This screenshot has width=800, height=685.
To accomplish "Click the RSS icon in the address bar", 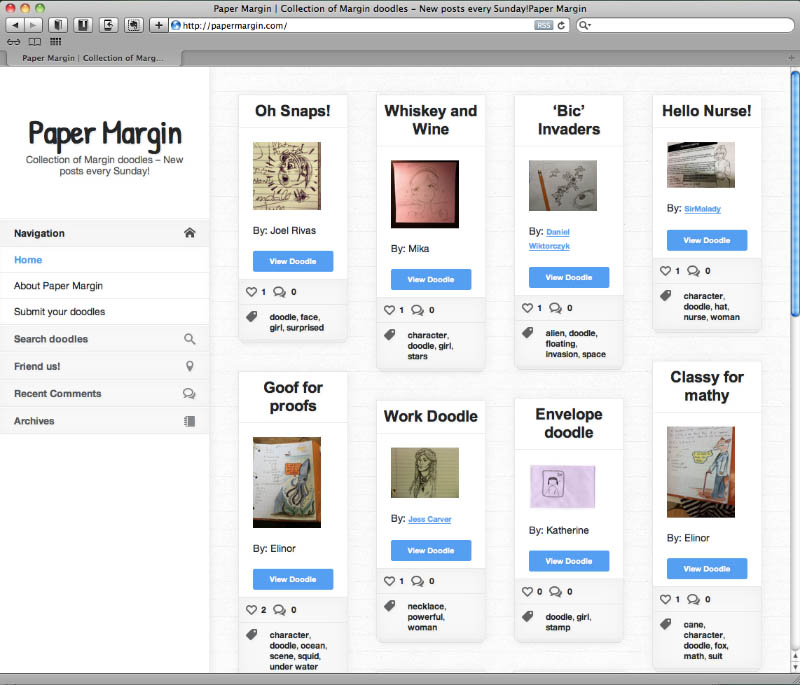I will click(x=543, y=25).
